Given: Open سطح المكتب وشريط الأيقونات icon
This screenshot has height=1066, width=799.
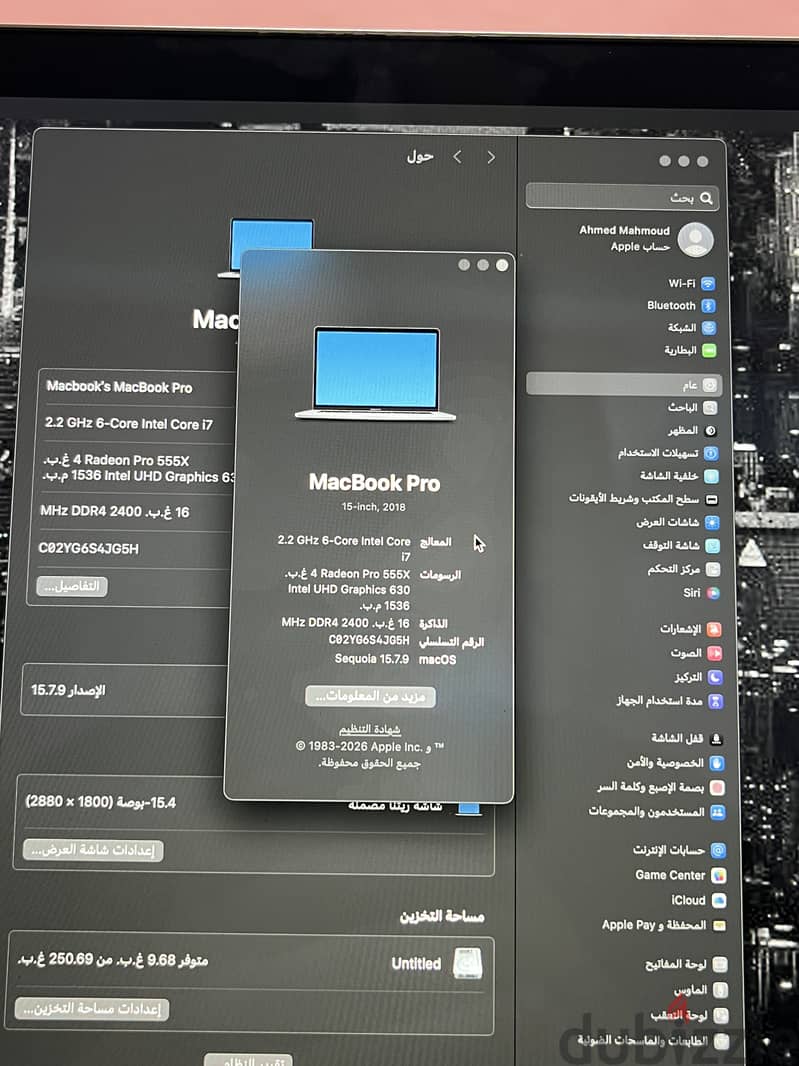Looking at the screenshot, I should [x=711, y=500].
